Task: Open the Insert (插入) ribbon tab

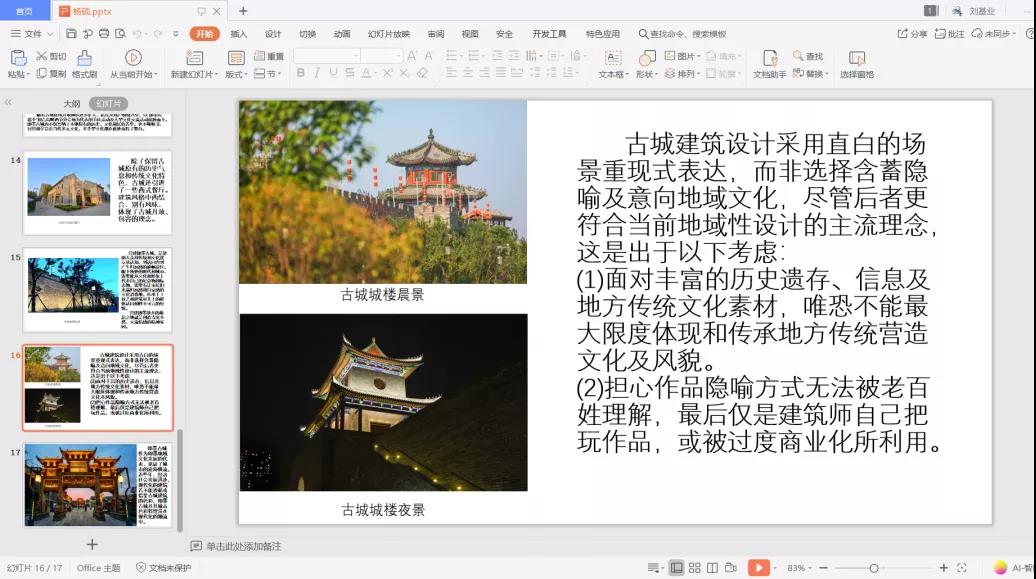Action: pyautogui.click(x=238, y=34)
